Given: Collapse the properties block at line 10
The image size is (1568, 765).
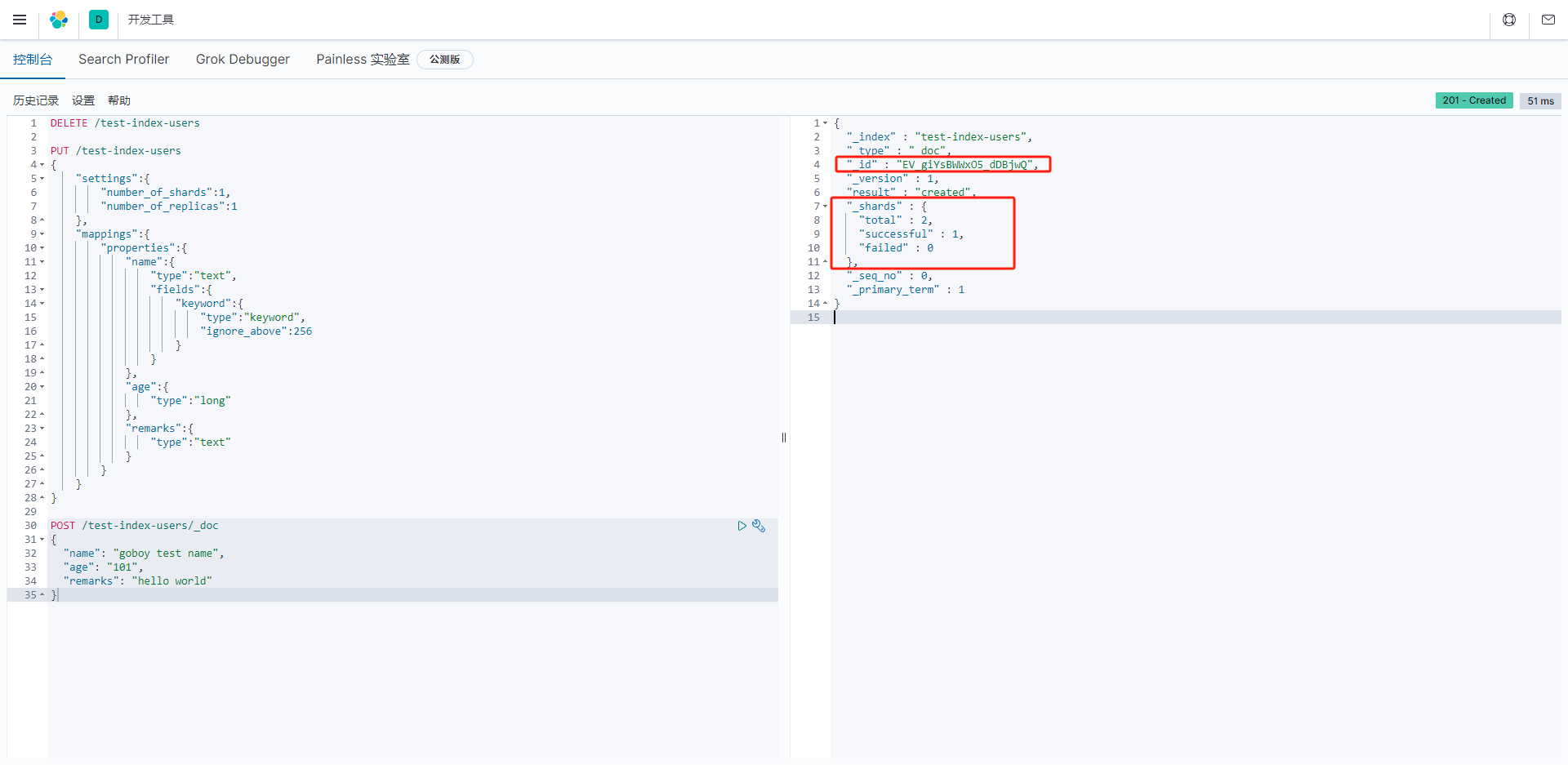Looking at the screenshot, I should point(42,248).
